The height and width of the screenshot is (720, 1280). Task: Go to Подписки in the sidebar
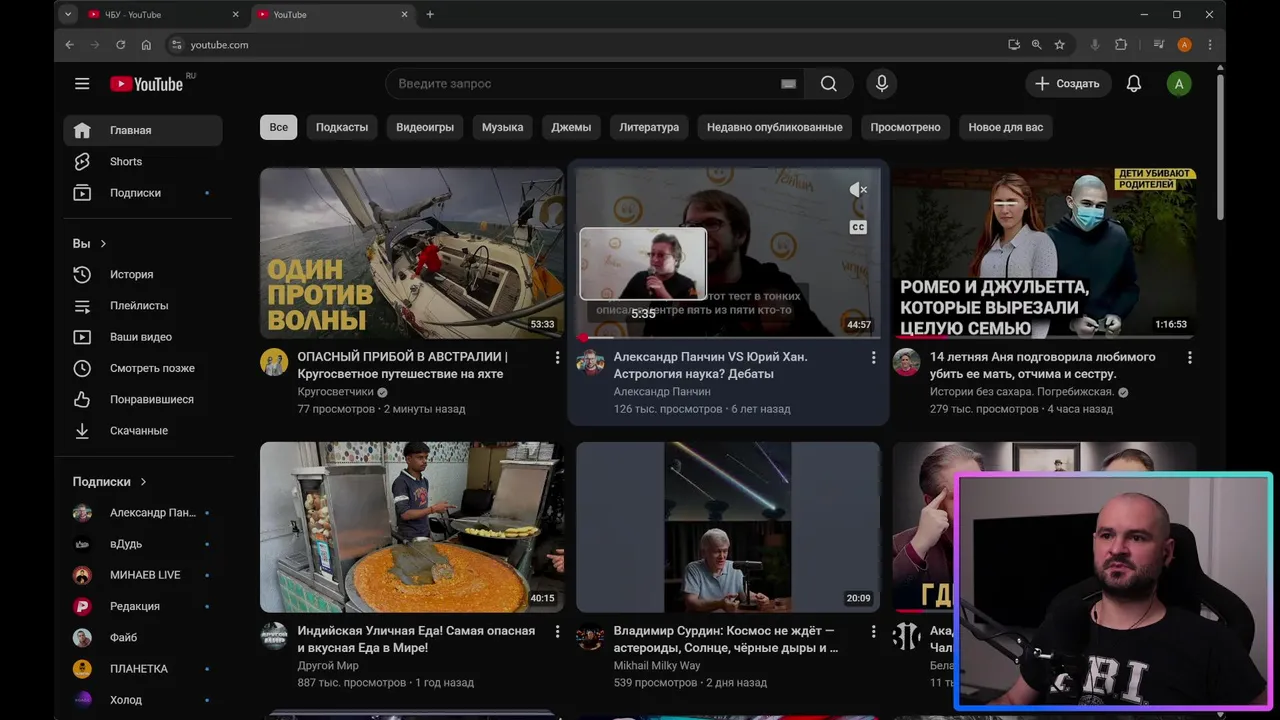tap(143, 193)
